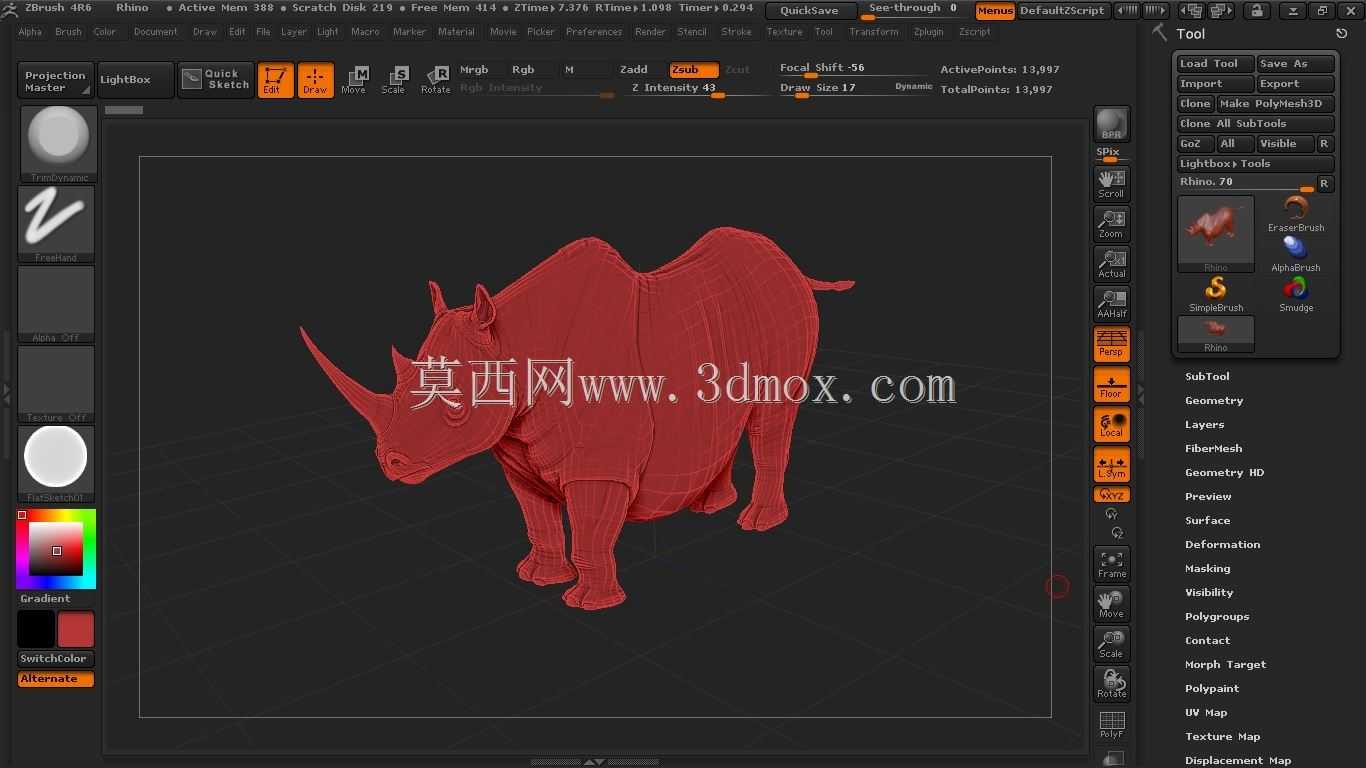Click the AAHalf icon
Screen dimensions: 1366x768
(x=1112, y=303)
